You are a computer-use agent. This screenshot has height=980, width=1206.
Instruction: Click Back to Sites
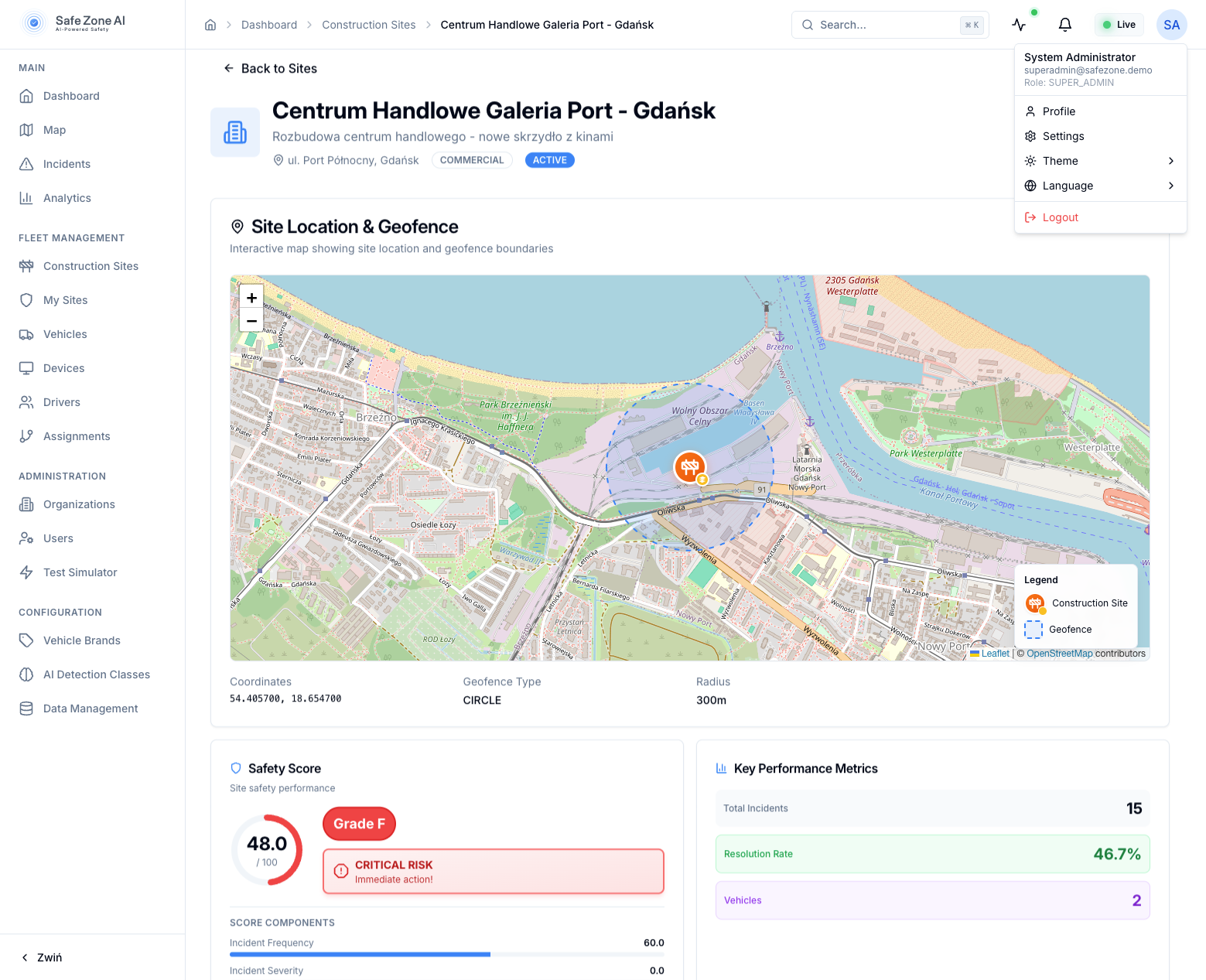(271, 69)
